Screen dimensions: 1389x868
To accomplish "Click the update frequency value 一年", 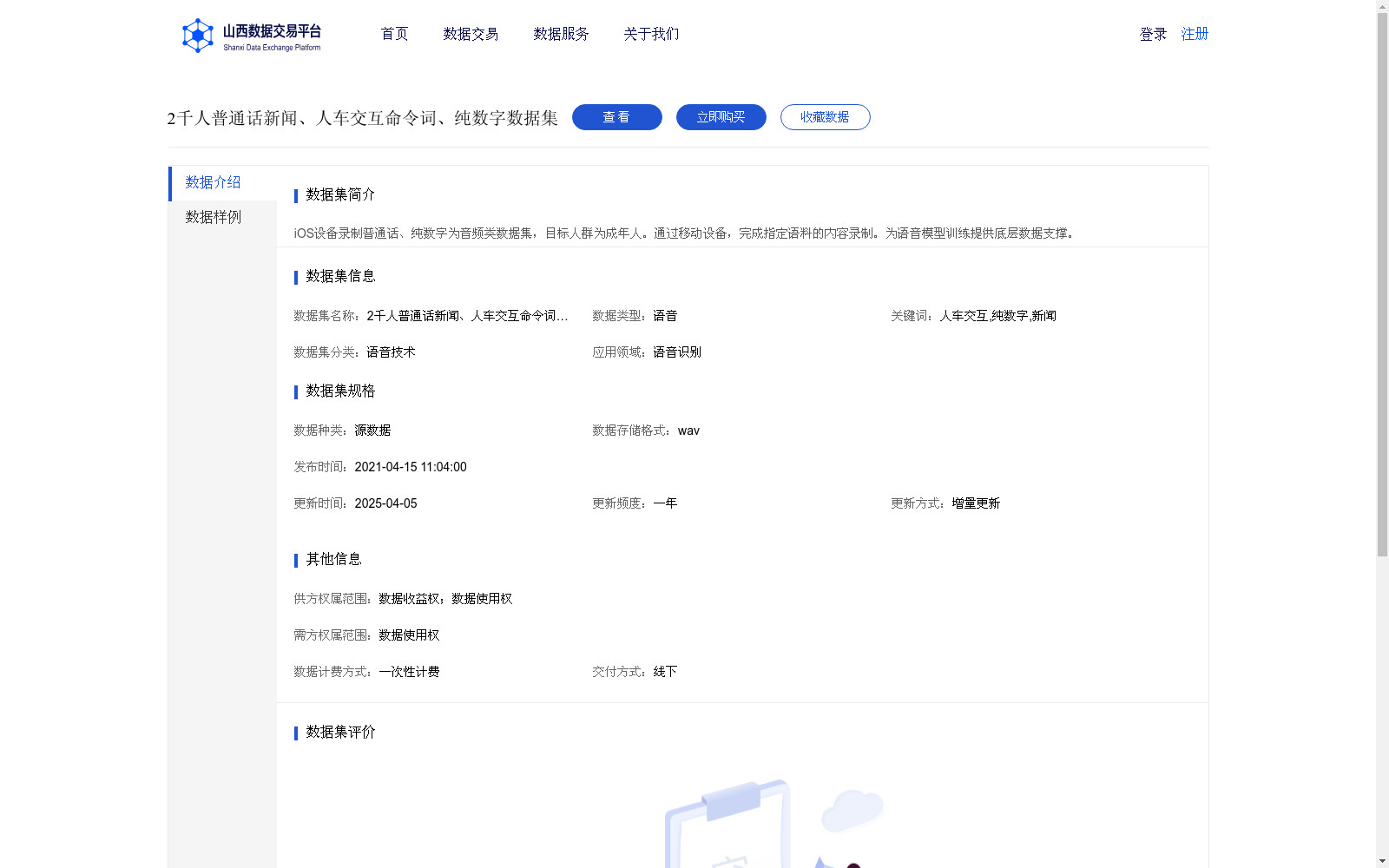I will point(665,503).
